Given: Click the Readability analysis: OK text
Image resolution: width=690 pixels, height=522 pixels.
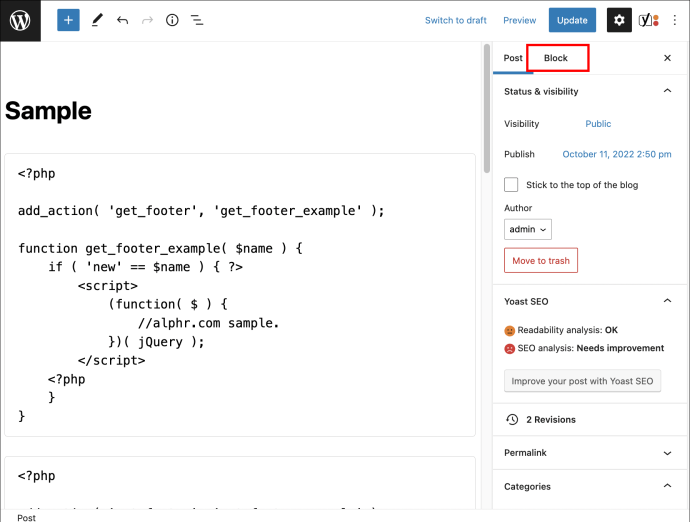Looking at the screenshot, I should click(567, 330).
